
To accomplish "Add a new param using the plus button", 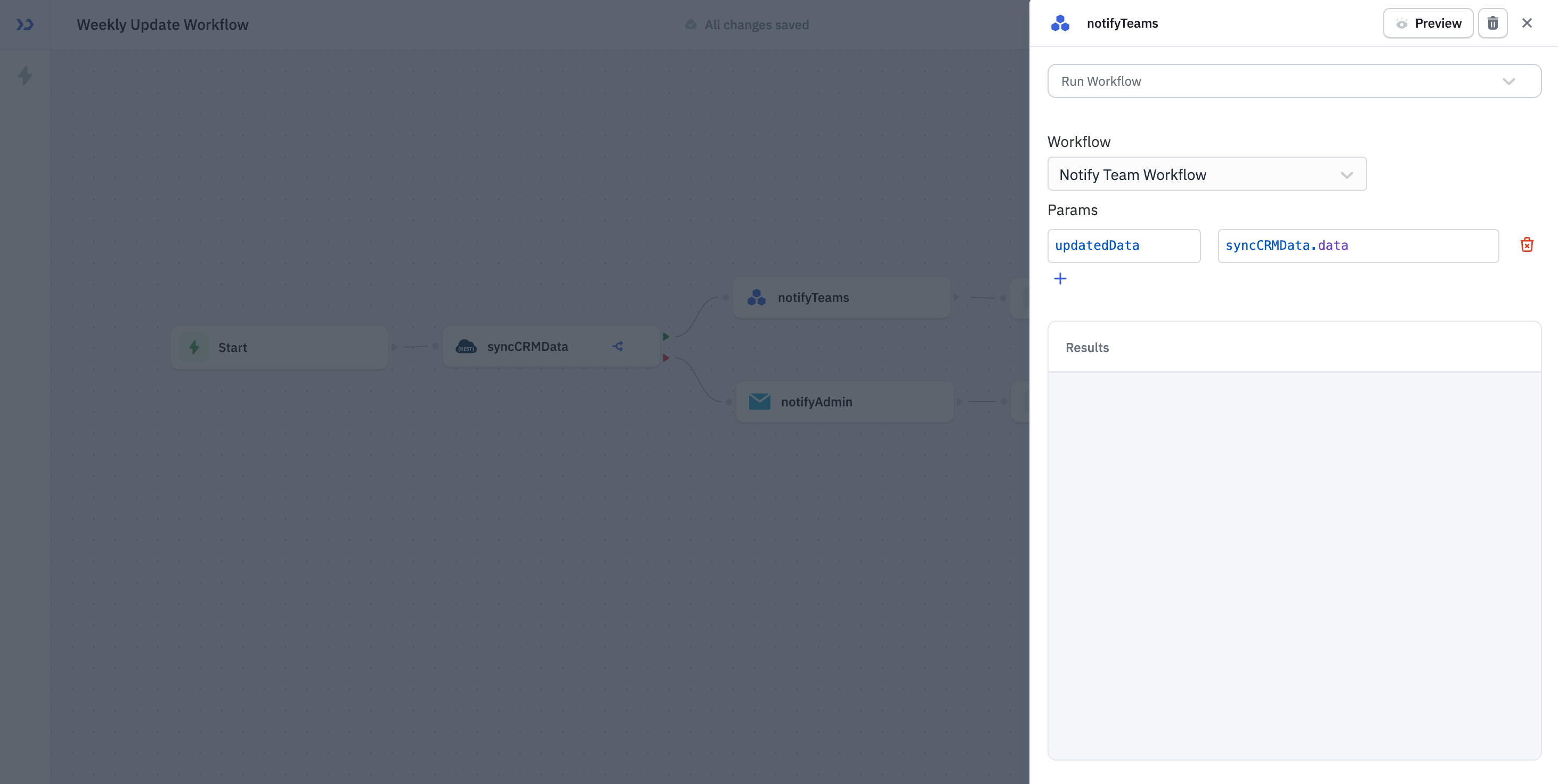I will [x=1061, y=279].
